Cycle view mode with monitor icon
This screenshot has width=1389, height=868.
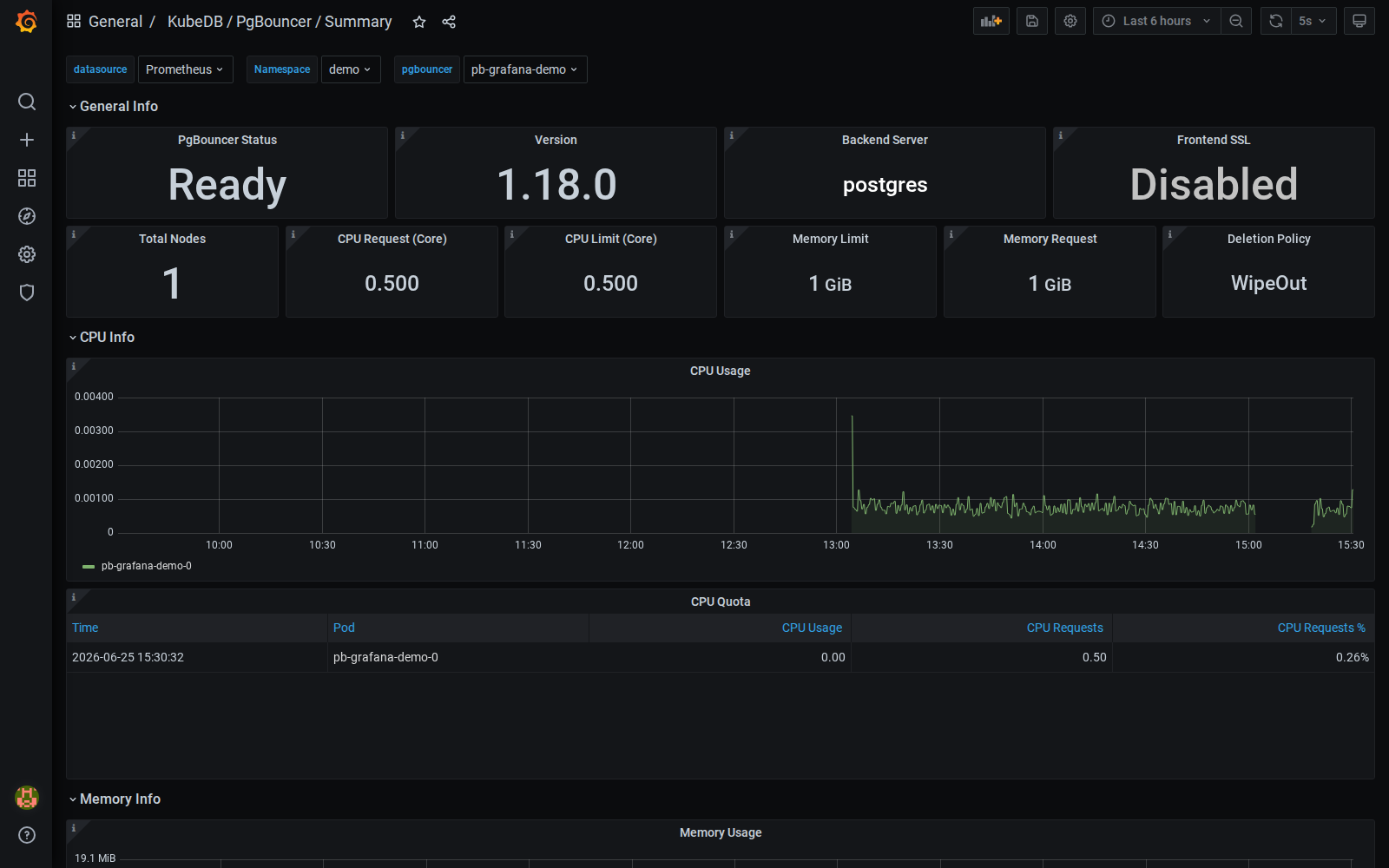coord(1359,21)
